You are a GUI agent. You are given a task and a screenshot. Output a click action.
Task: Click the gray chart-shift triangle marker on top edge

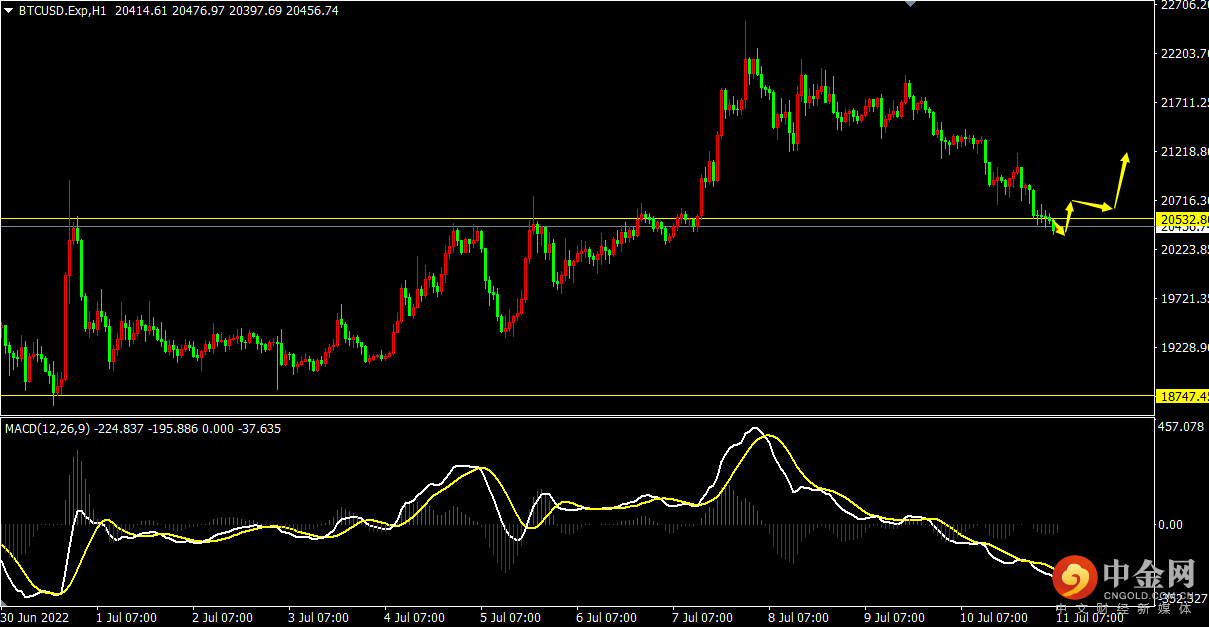[x=909, y=4]
